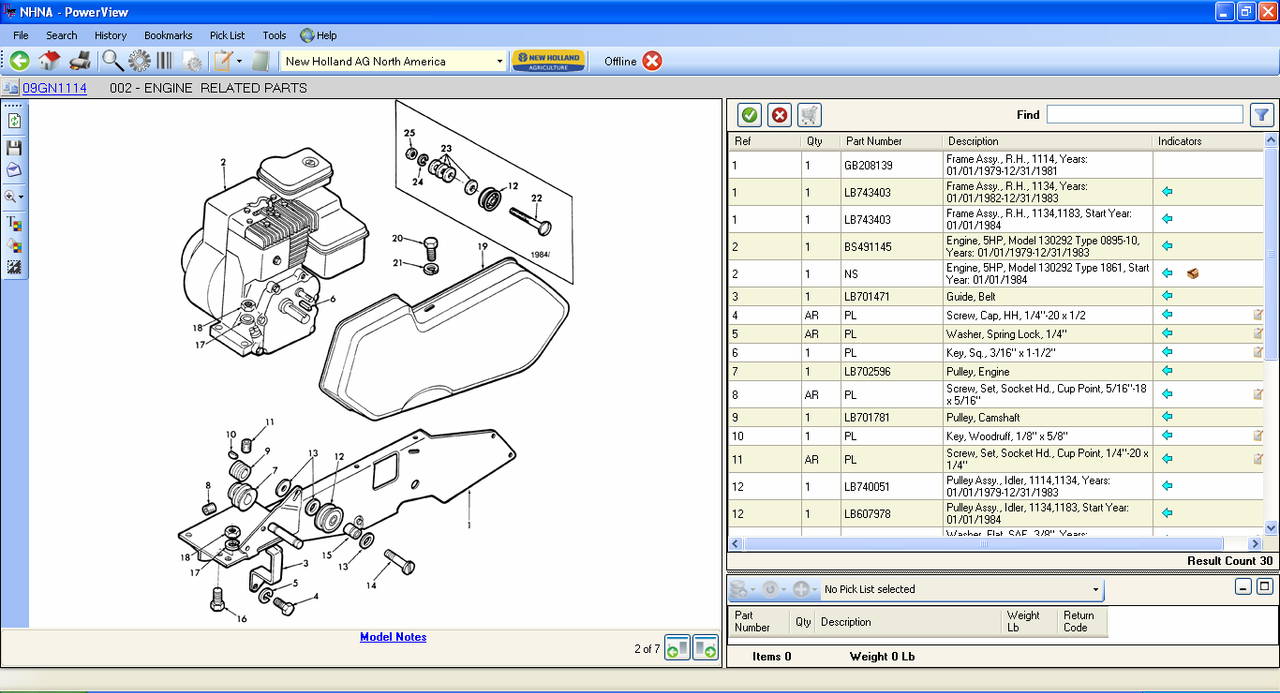The width and height of the screenshot is (1280, 693).
Task: Sort by the Part Number column header
Action: click(890, 141)
